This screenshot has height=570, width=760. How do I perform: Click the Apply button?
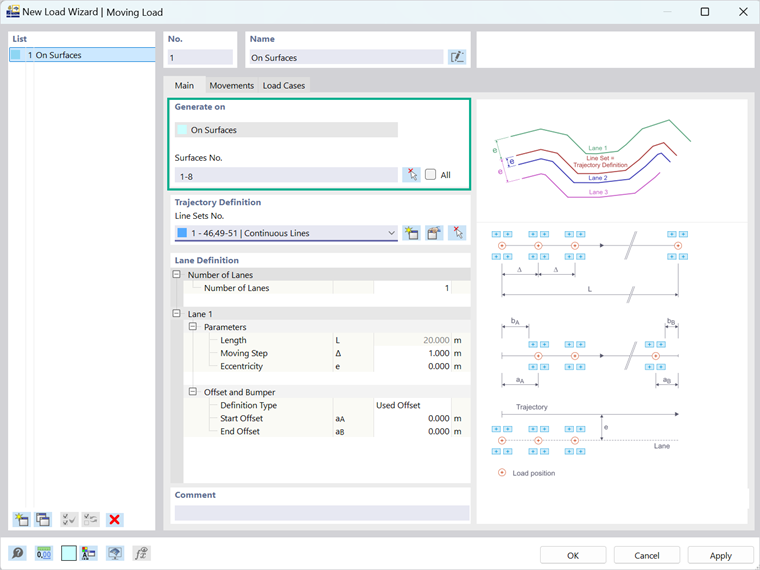(720, 555)
